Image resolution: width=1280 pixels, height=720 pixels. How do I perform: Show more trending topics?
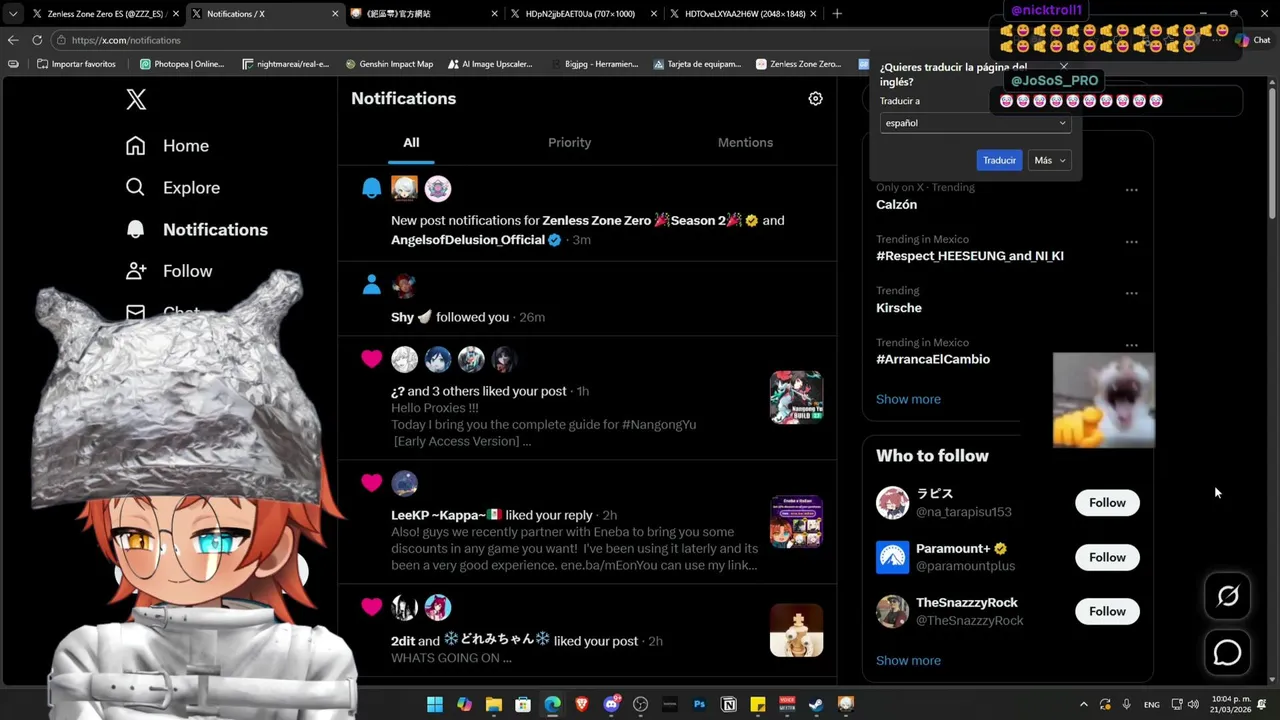908,399
